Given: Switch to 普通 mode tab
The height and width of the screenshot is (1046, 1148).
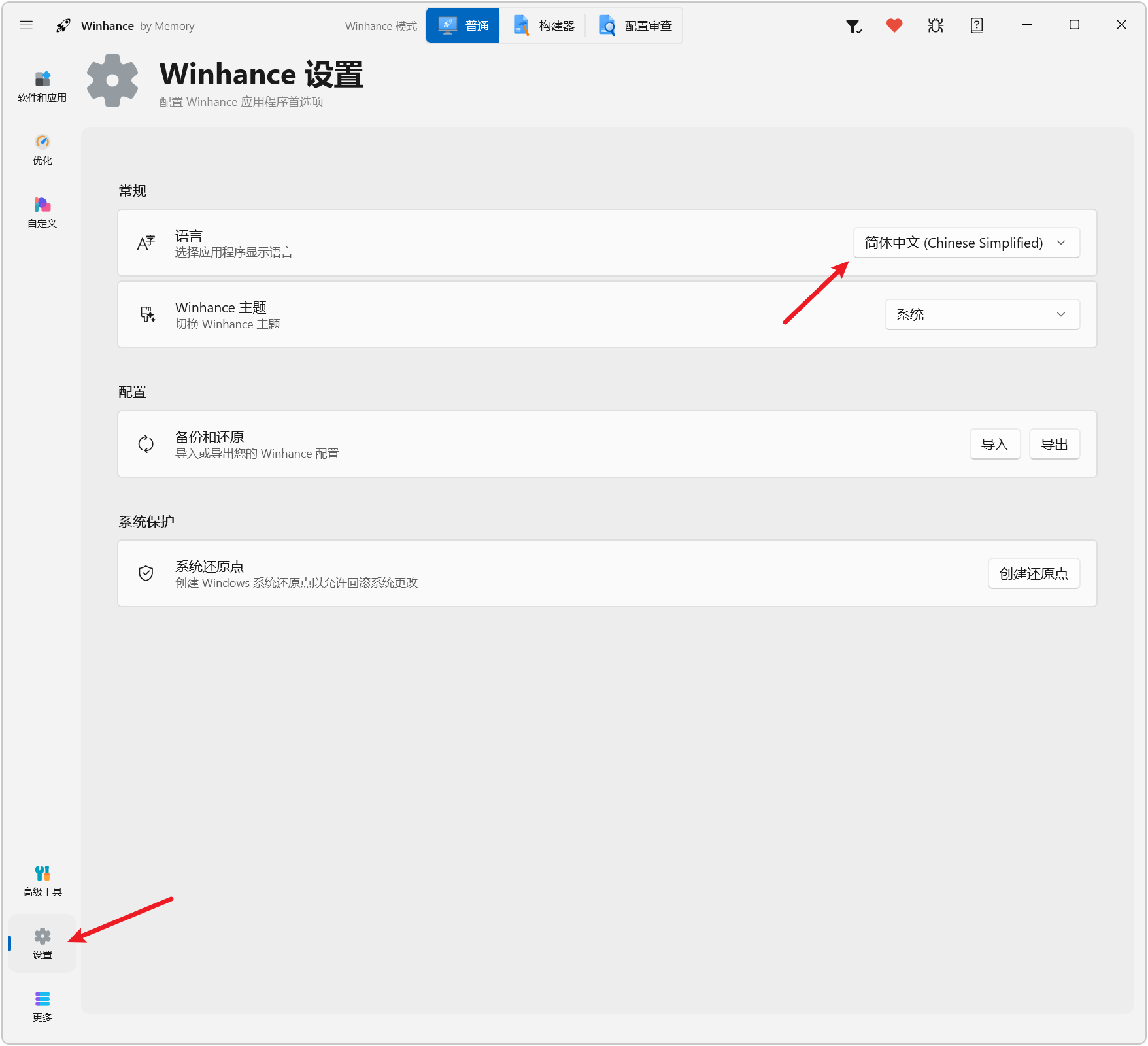Looking at the screenshot, I should click(463, 25).
